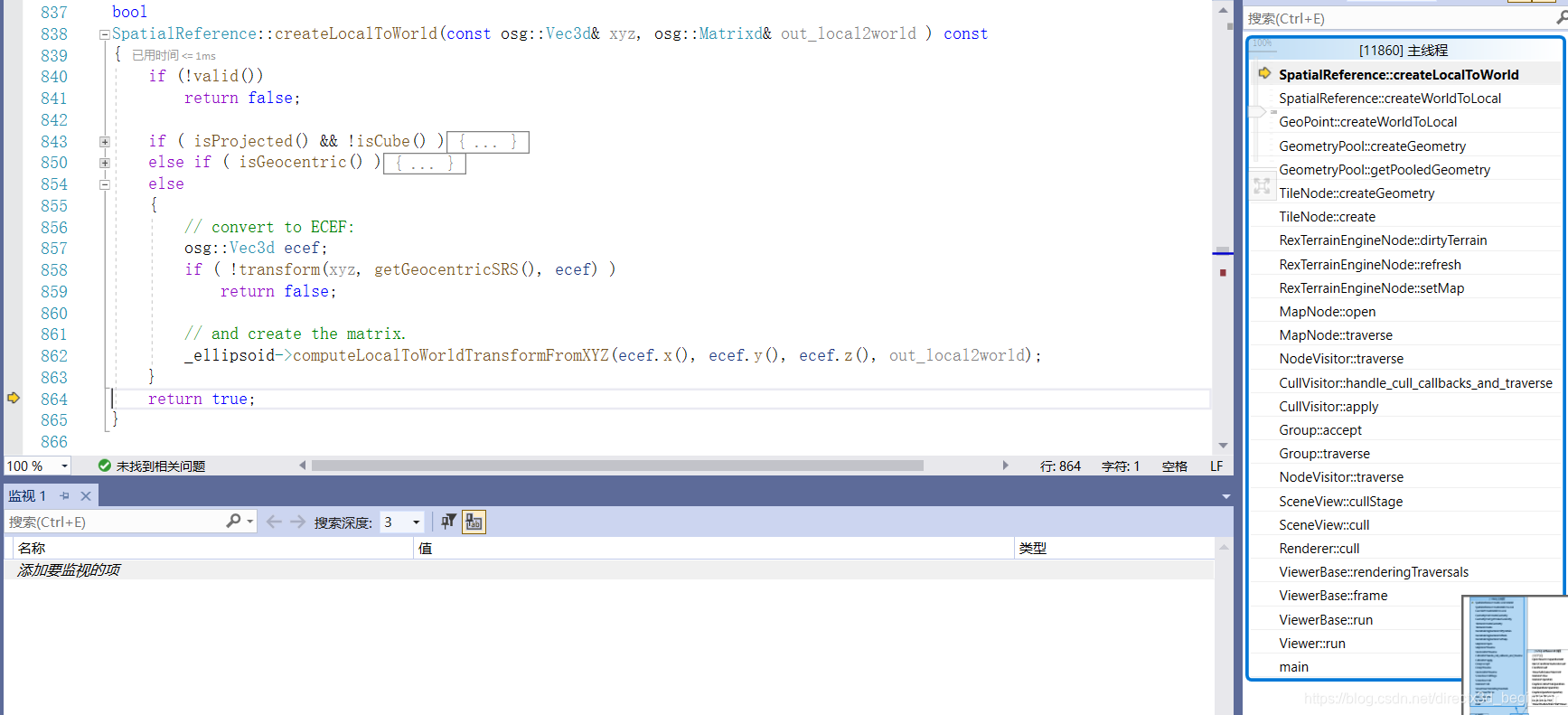Select the 监视 1 tab

27,496
